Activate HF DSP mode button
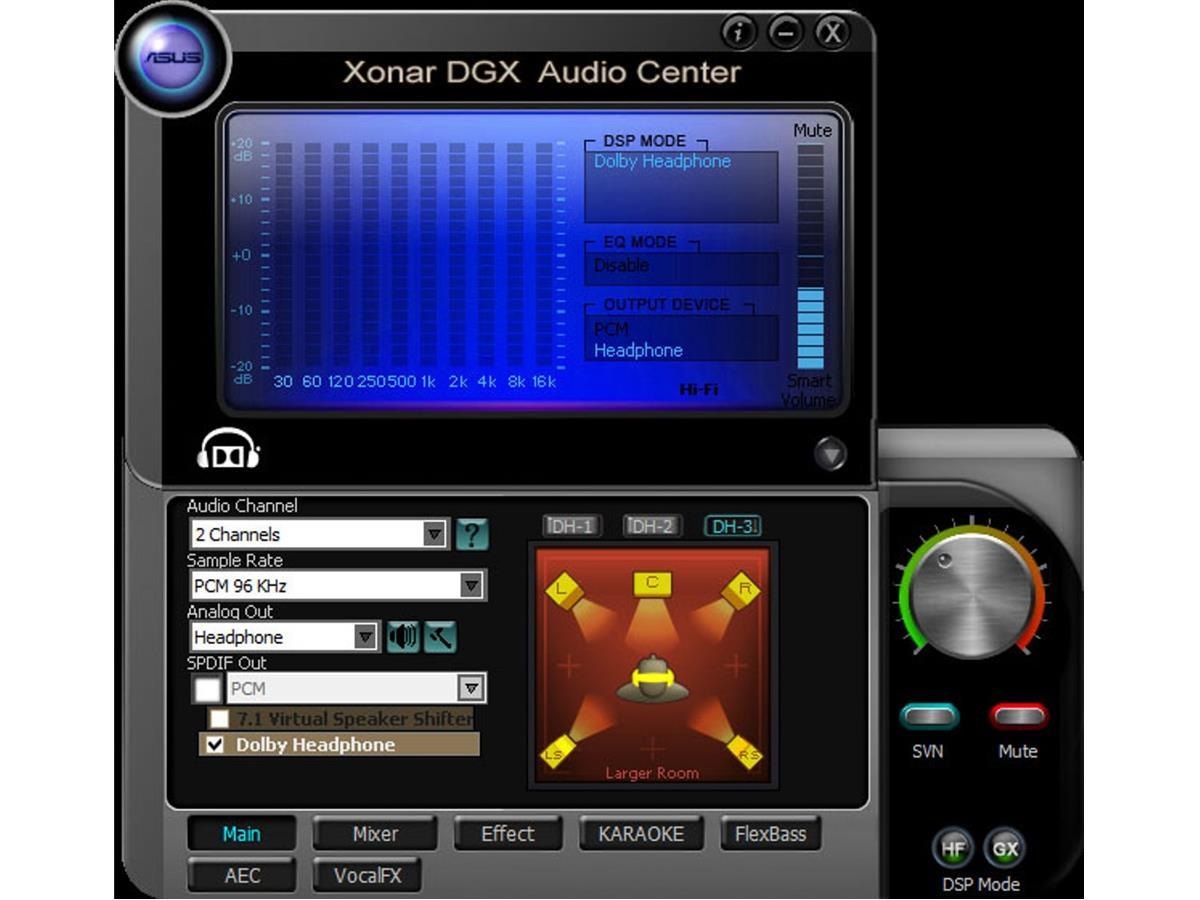This screenshot has height=900, width=1200. pyautogui.click(x=952, y=849)
